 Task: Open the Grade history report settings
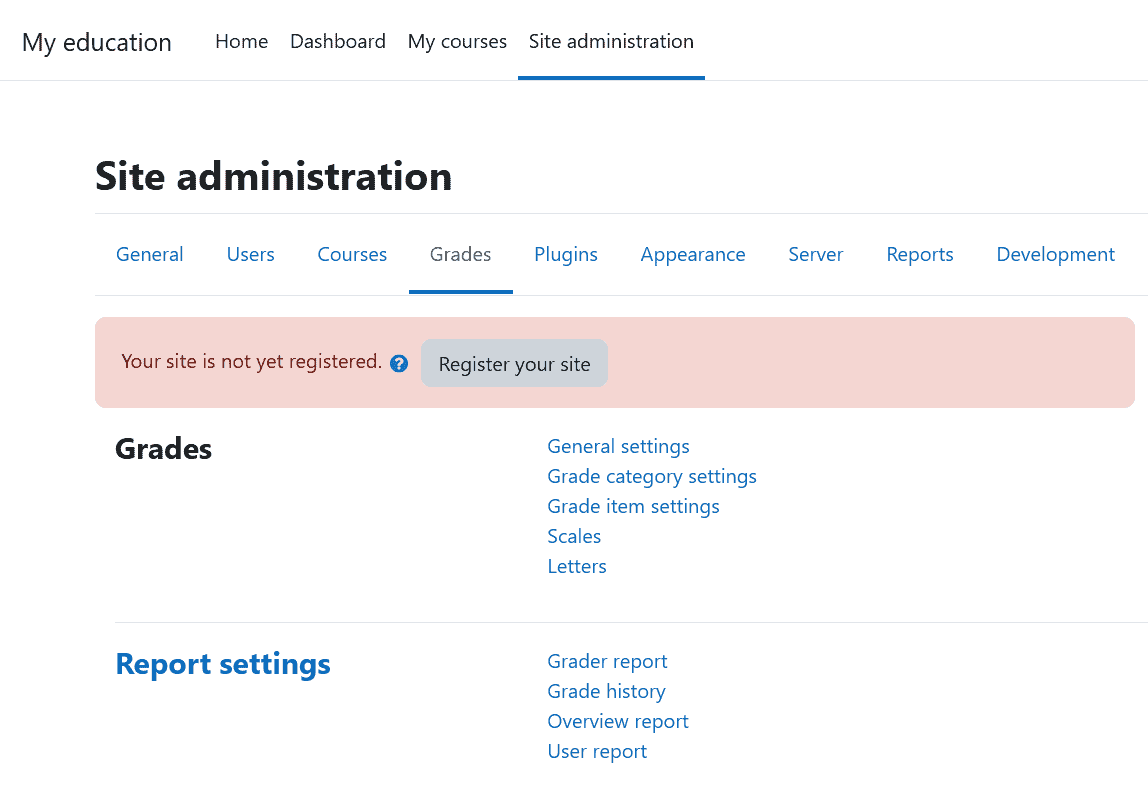click(606, 691)
